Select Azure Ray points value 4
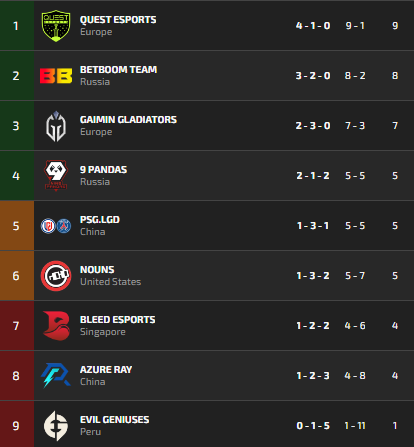Screen dimensions: 414x447 pyautogui.click(x=395, y=376)
